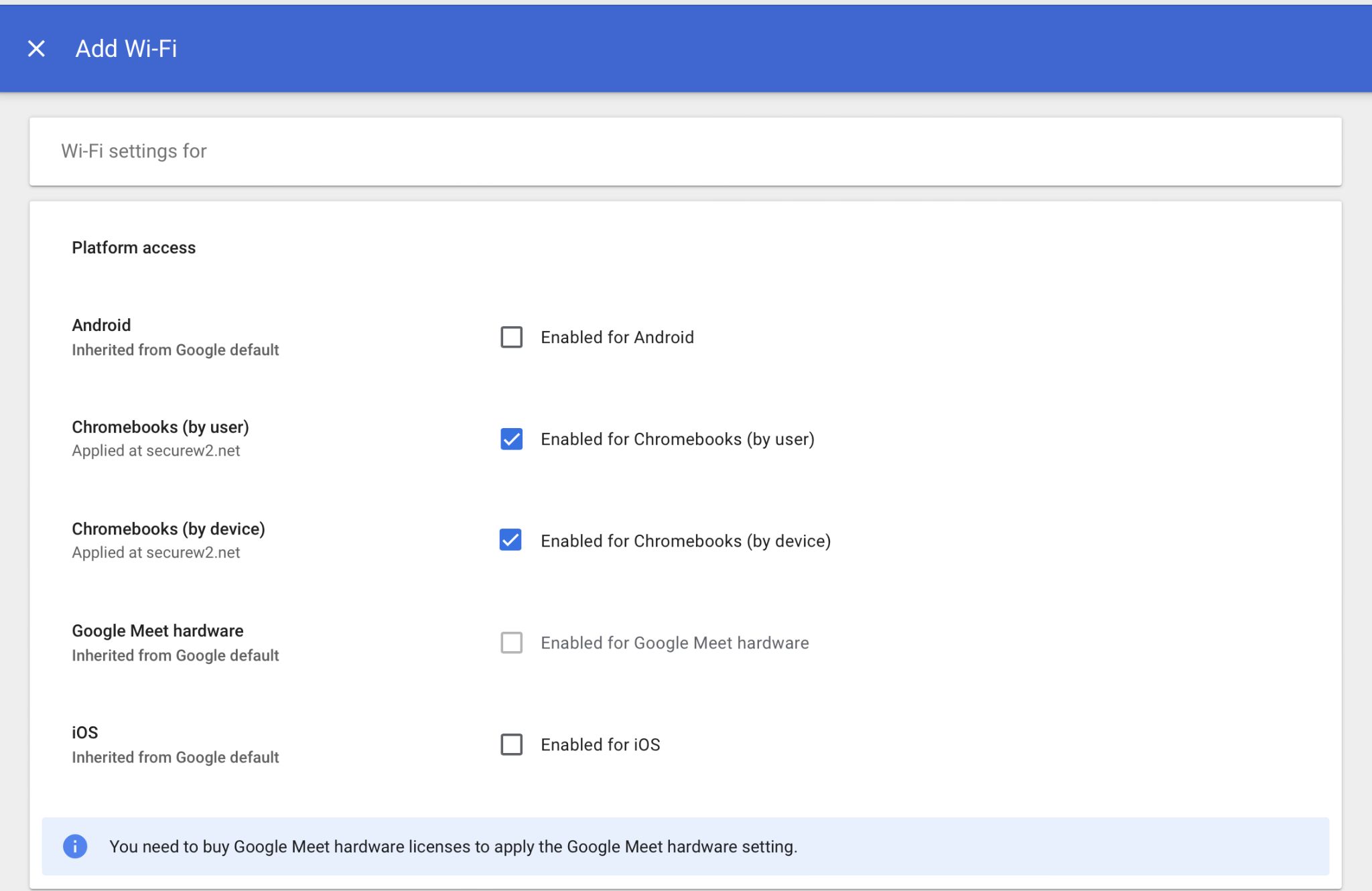Click 'Applied at securew2.net' under Chromebooks (by device)
The height and width of the screenshot is (891, 1372).
(156, 553)
